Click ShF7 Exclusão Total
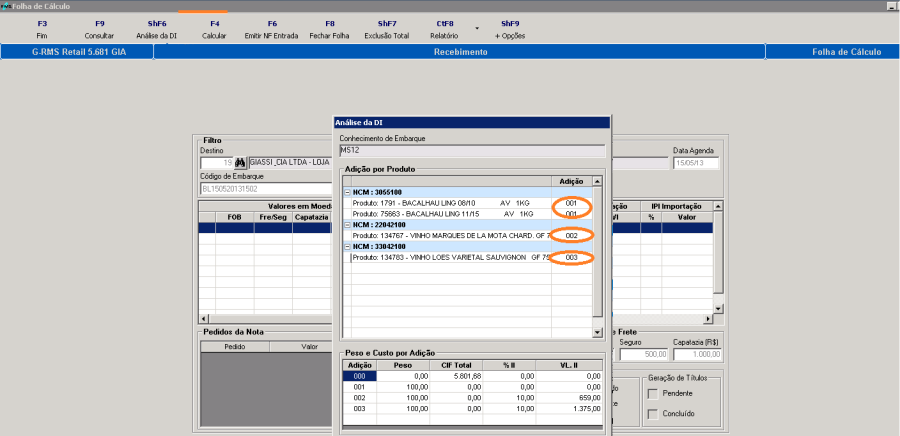The height and width of the screenshot is (436, 900). [x=387, y=30]
